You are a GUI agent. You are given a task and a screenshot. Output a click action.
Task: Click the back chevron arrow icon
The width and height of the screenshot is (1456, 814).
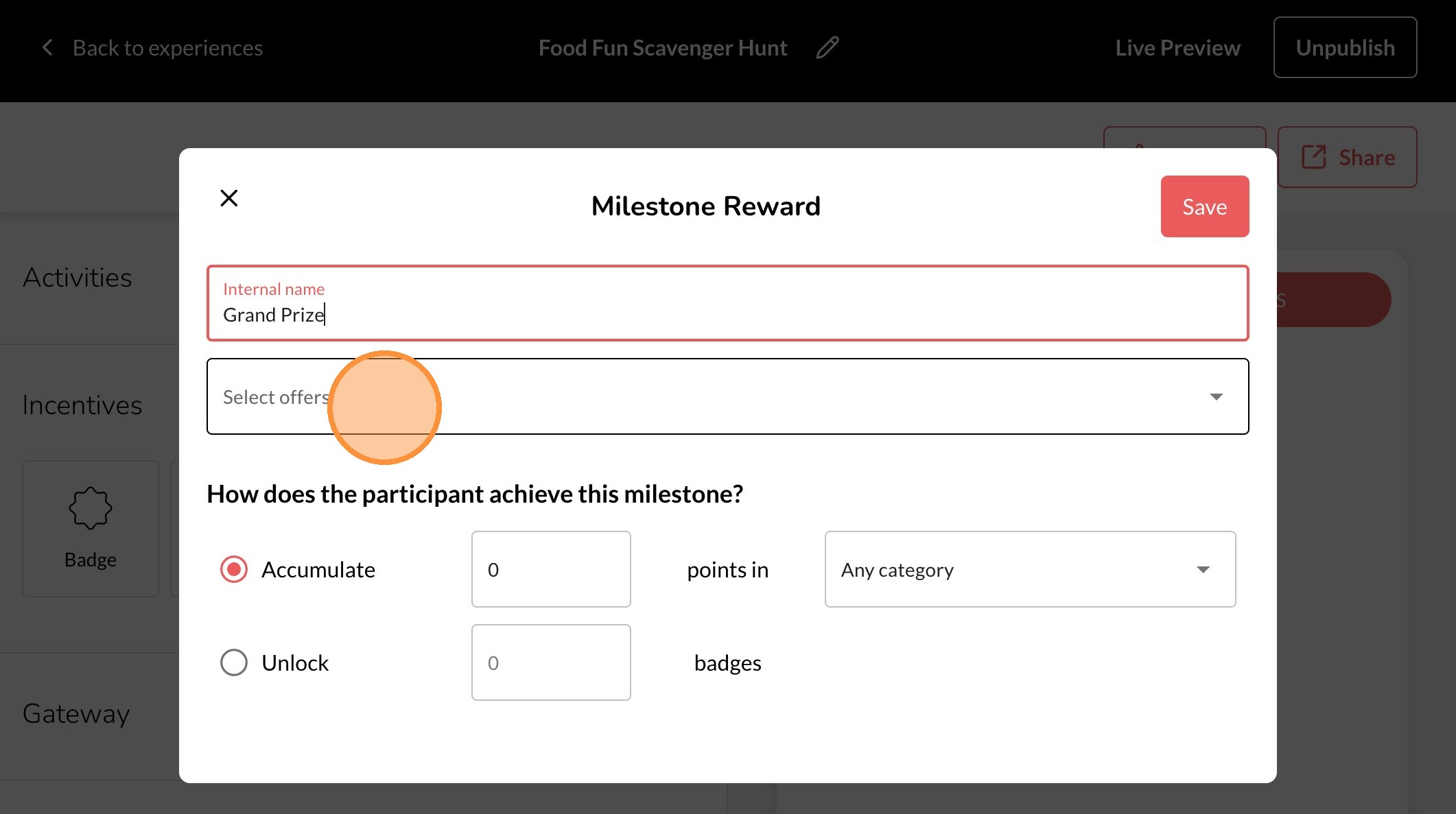[47, 48]
